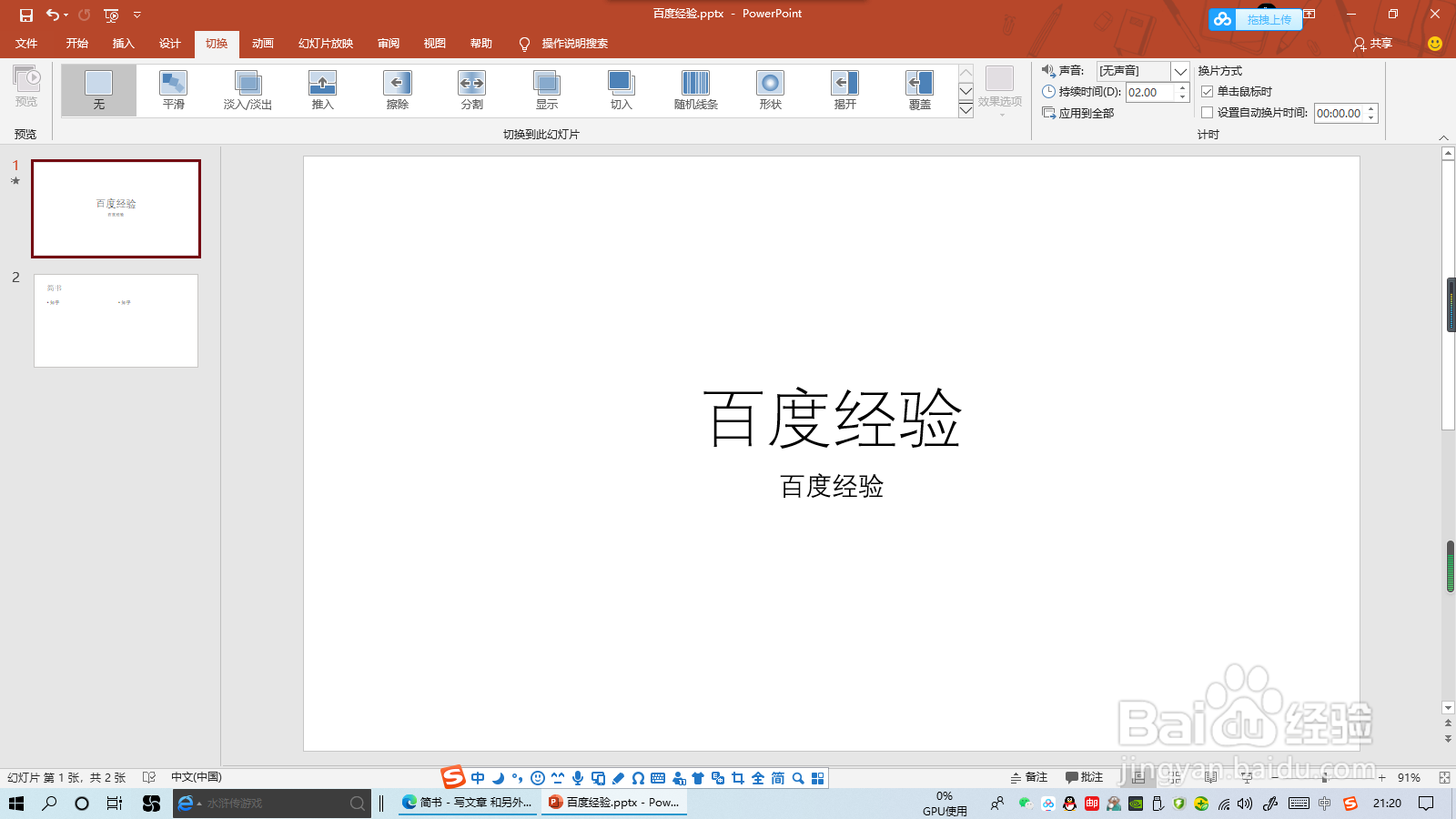Switch to normal view in status bar

(x=1138, y=777)
